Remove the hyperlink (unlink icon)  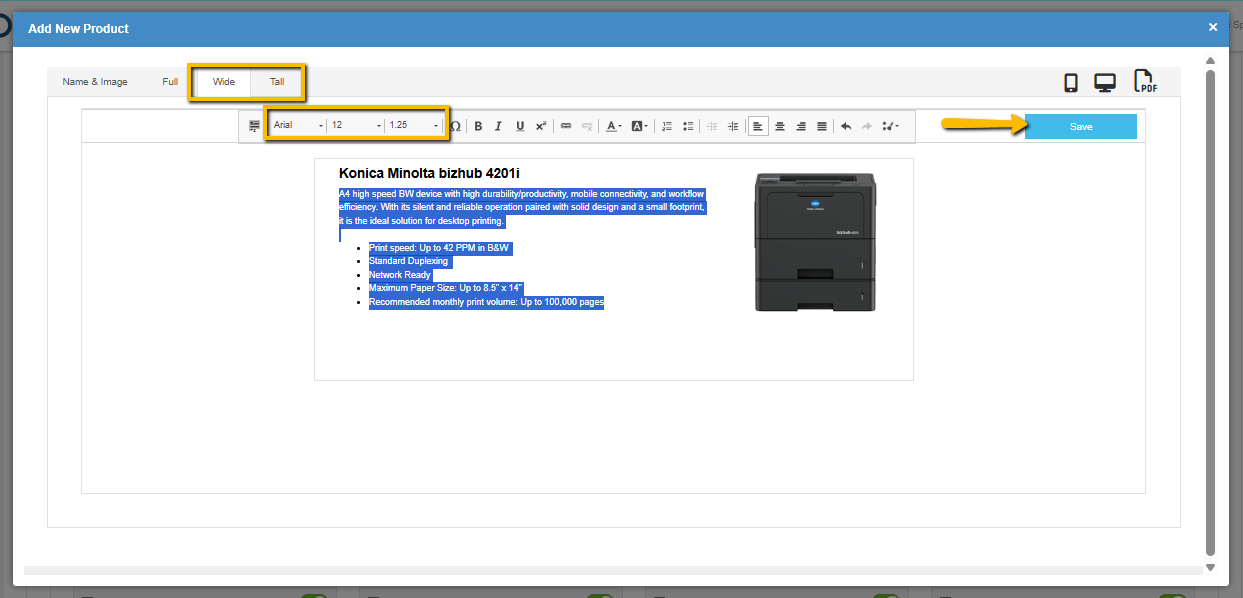[587, 126]
